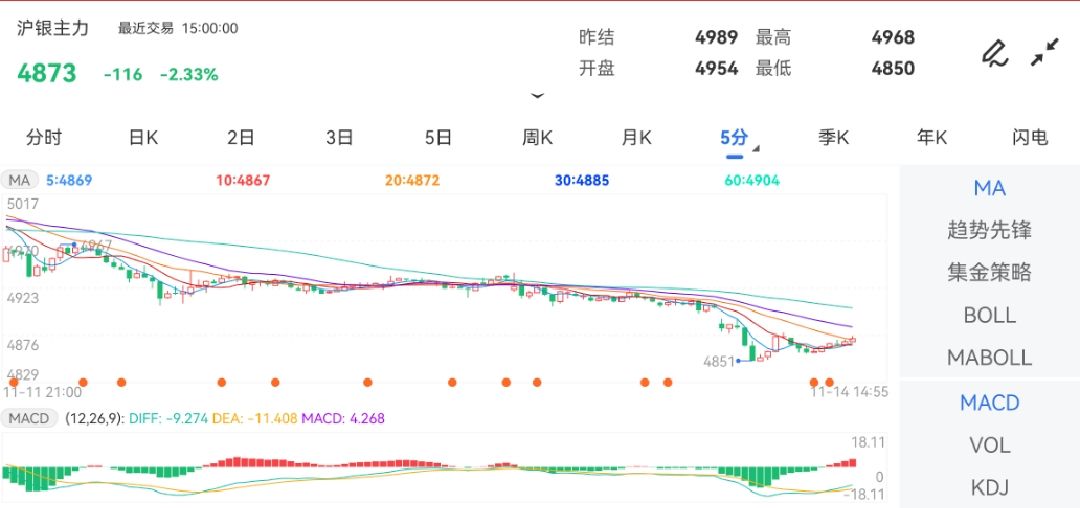Click the MA 20:4872 value
Viewport: 1080px width, 508px height.
[x=413, y=181]
